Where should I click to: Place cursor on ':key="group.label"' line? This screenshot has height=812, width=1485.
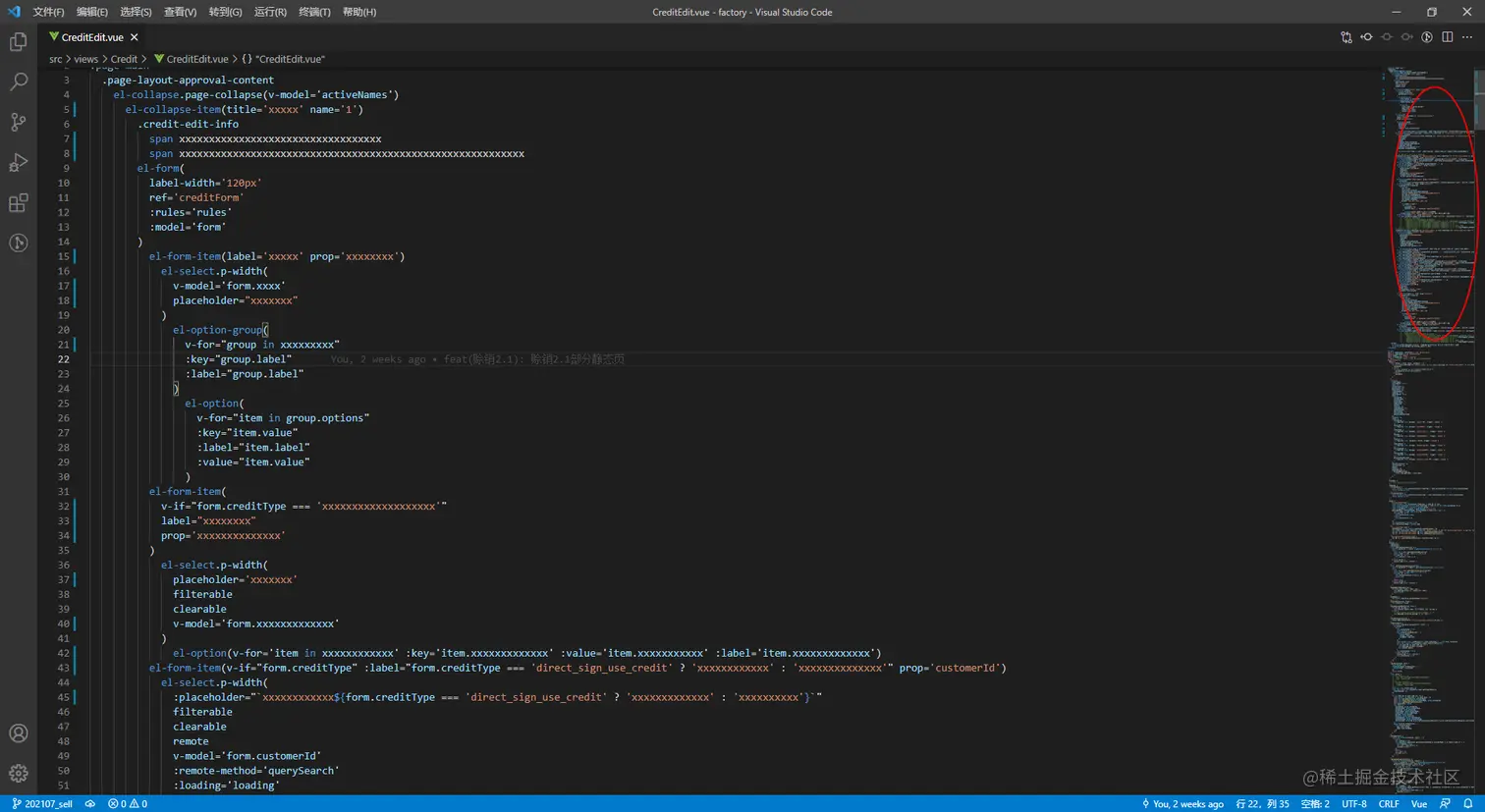tap(239, 359)
